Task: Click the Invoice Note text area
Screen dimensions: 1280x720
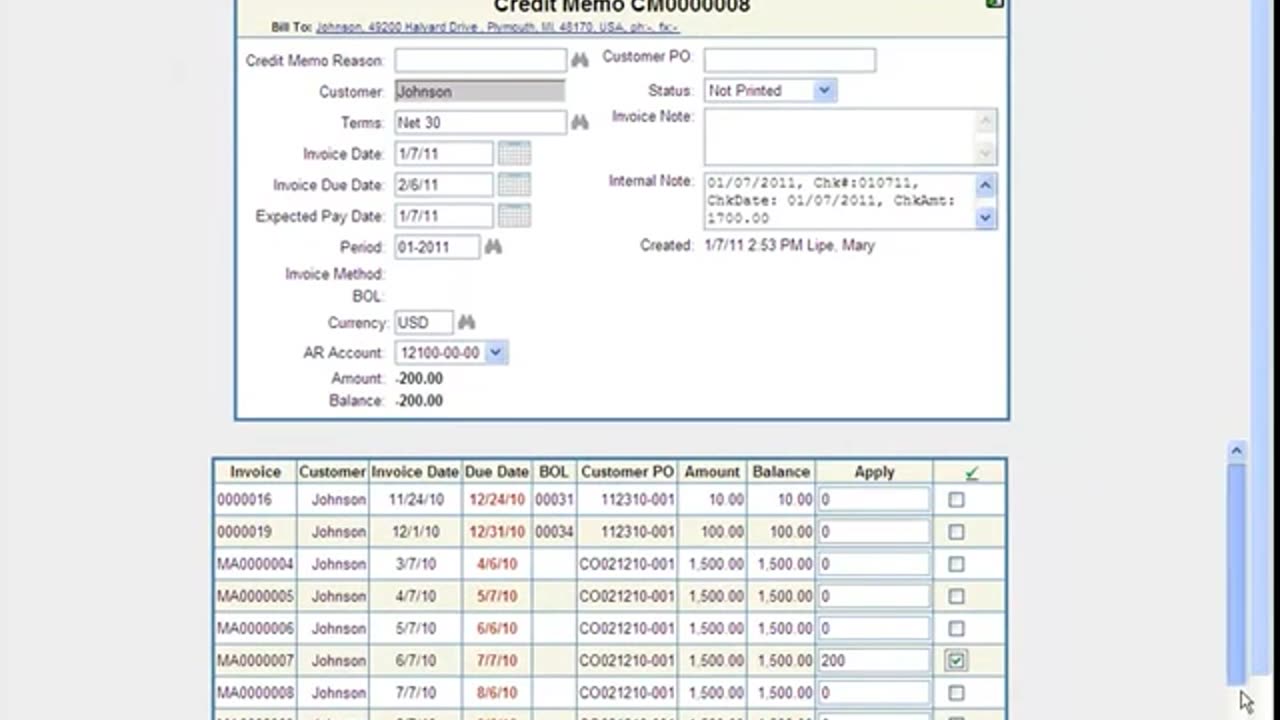Action: point(840,137)
